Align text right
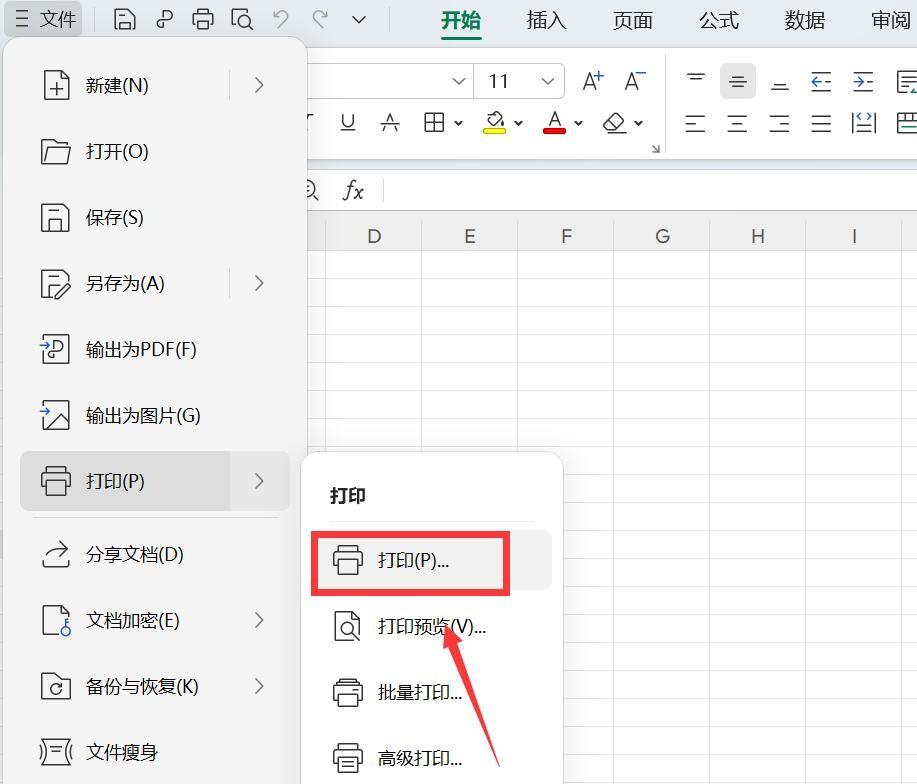917x784 pixels. pyautogui.click(x=779, y=123)
